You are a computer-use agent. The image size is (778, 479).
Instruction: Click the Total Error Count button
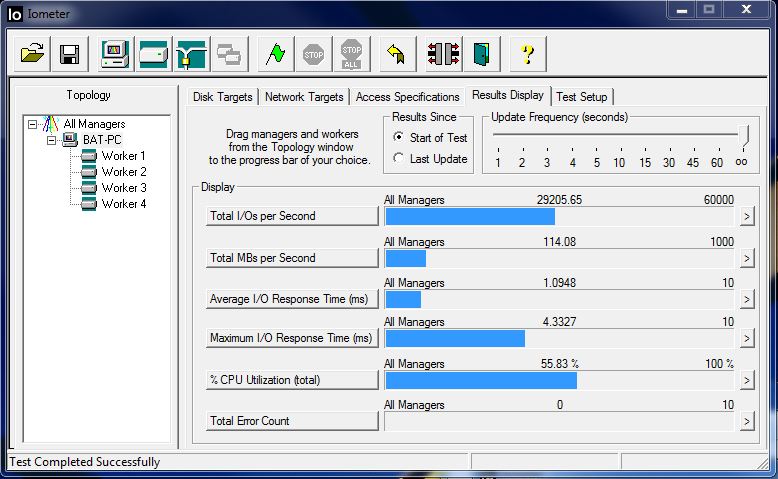click(x=292, y=421)
